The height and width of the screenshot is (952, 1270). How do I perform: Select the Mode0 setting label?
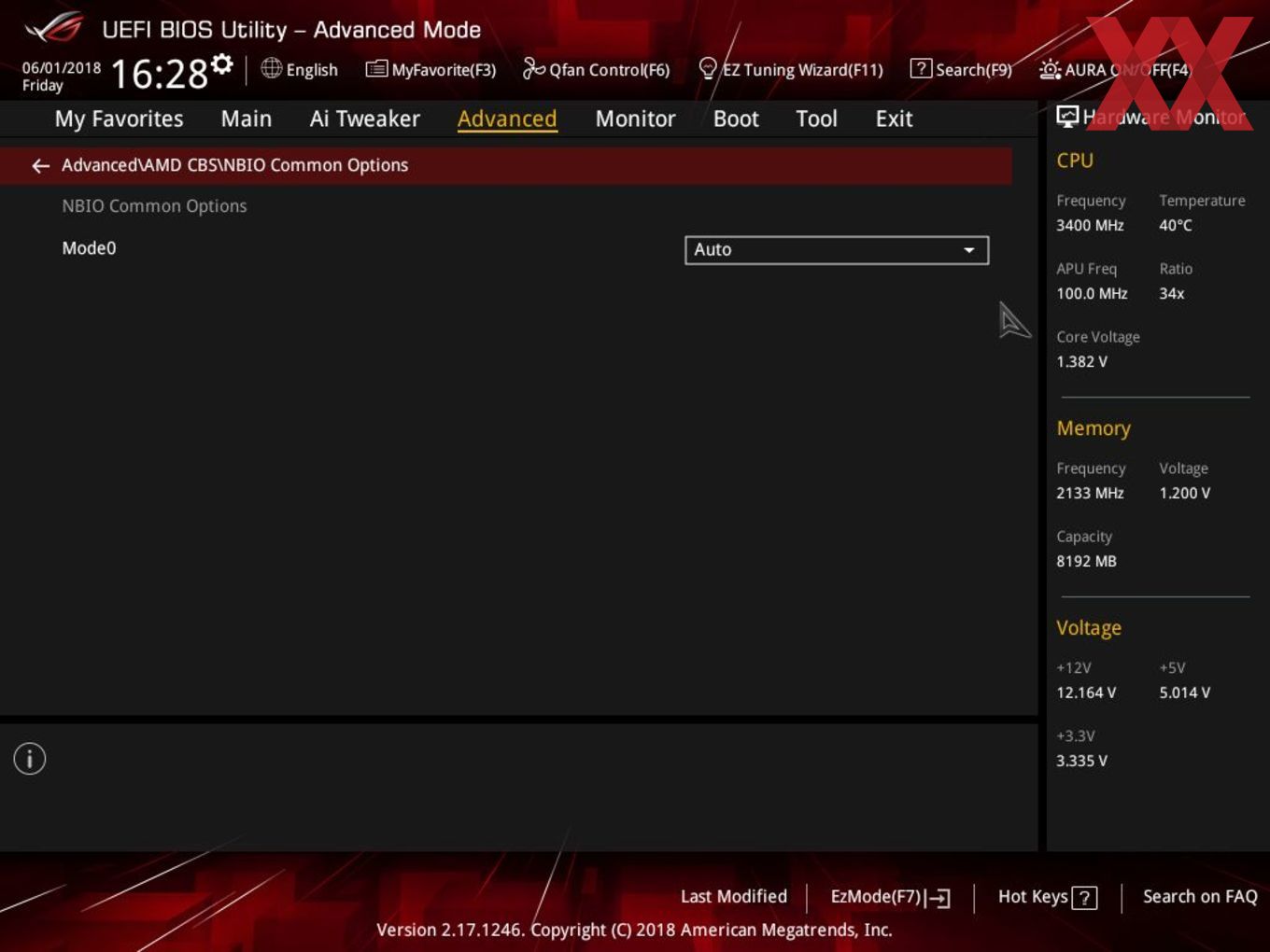click(x=89, y=248)
